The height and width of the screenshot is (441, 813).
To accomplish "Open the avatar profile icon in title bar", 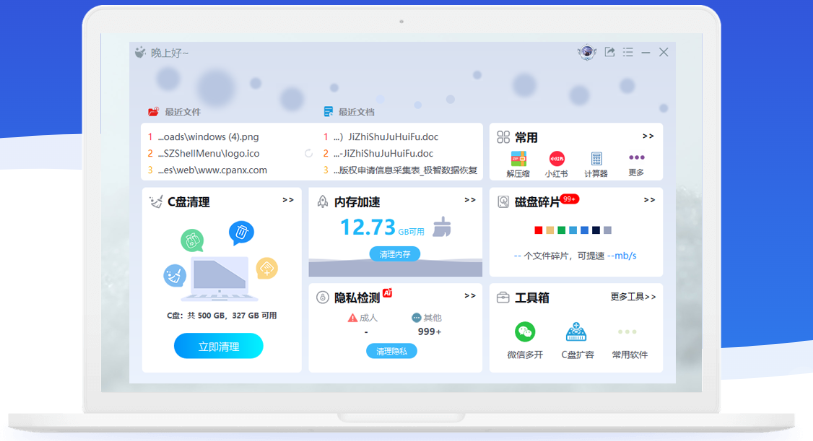I will click(587, 52).
